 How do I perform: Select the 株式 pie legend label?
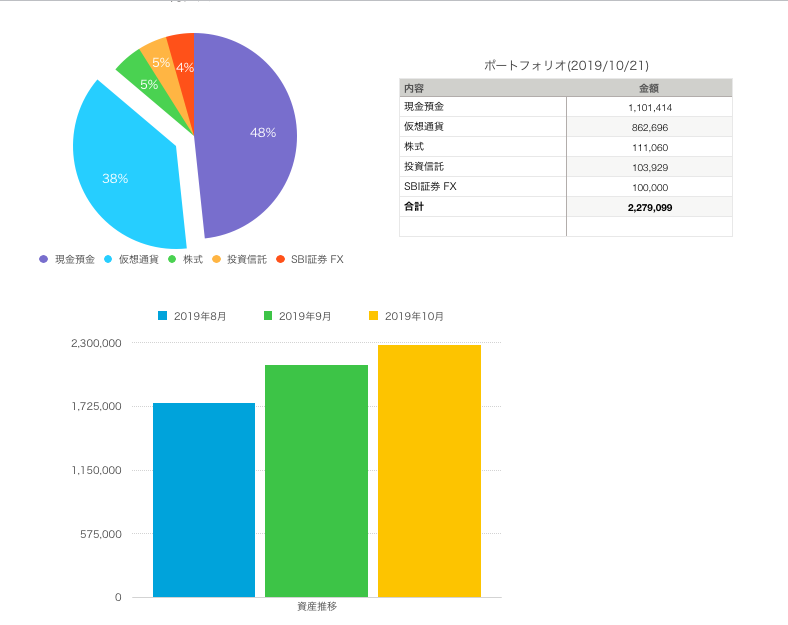193,259
